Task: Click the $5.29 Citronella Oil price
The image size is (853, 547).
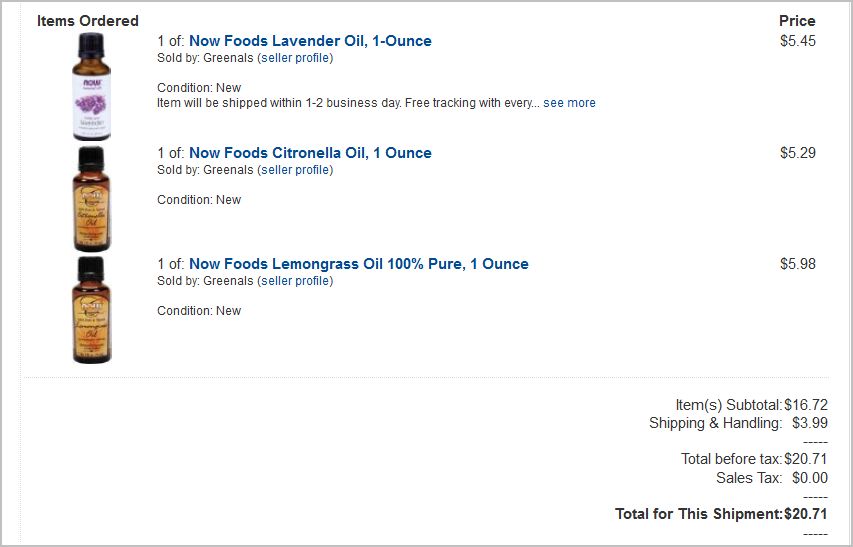Action: click(798, 153)
